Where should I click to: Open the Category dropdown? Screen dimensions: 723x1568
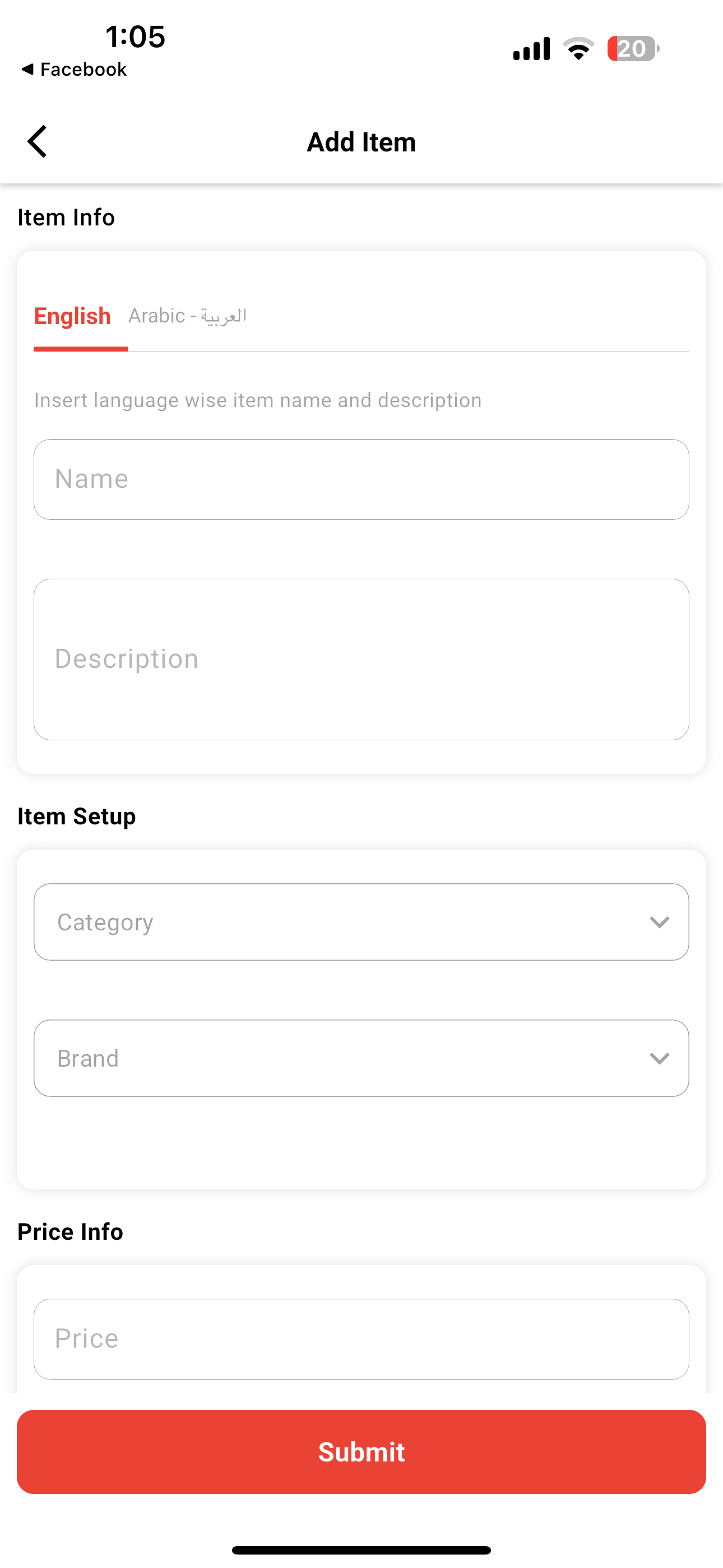(361, 922)
